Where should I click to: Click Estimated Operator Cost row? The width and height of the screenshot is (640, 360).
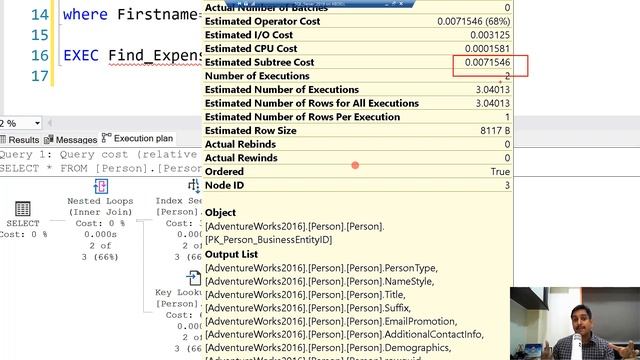(x=358, y=21)
